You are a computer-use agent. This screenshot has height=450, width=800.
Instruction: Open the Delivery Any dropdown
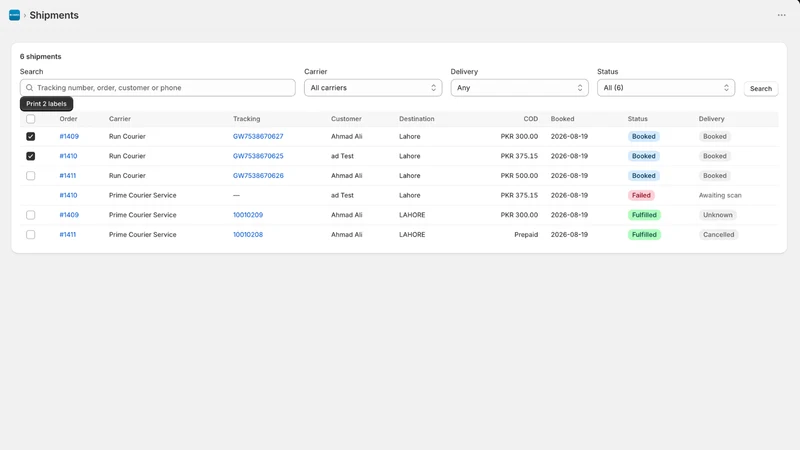pyautogui.click(x=519, y=88)
